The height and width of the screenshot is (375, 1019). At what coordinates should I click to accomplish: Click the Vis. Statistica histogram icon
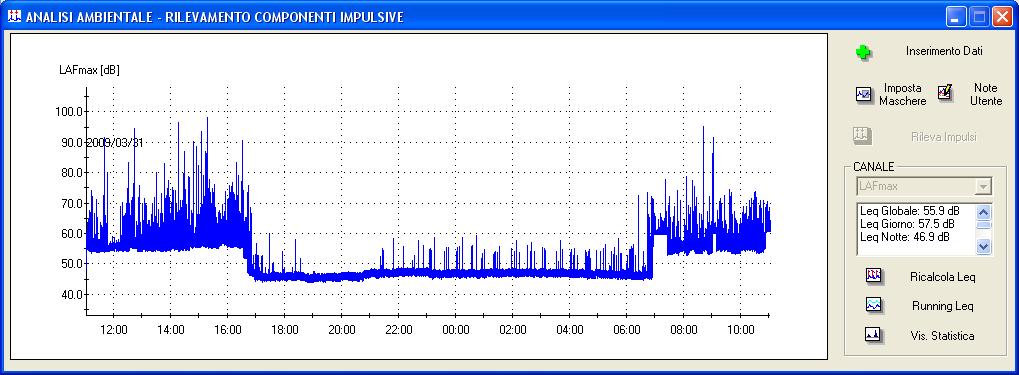[873, 335]
